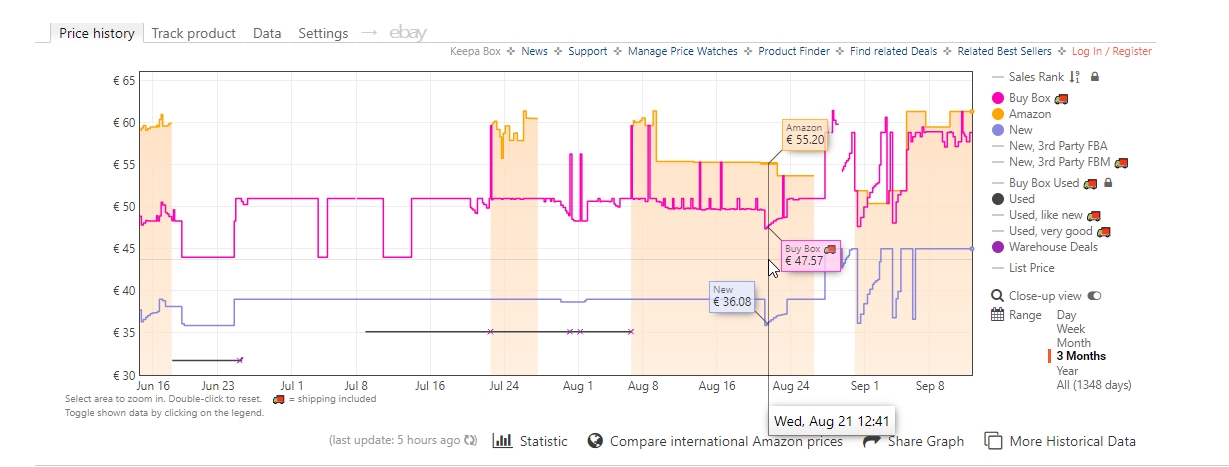1229x467 pixels.
Task: Click the magnifier icon for Close-up view
Action: click(997, 296)
